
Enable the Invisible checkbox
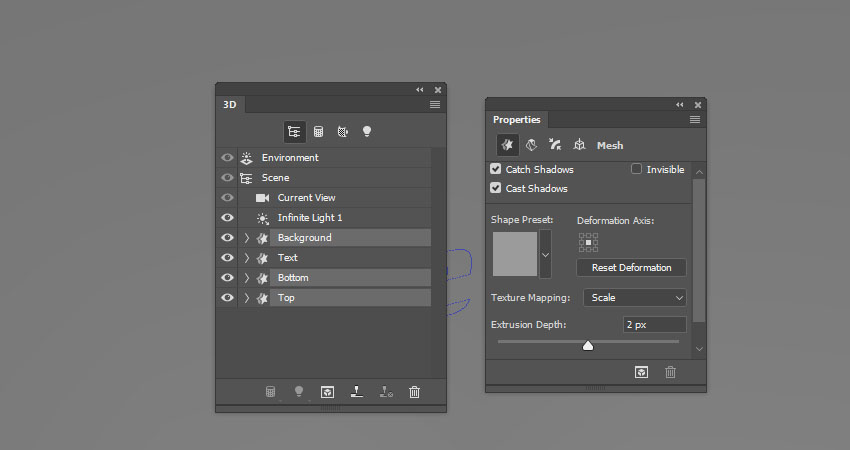tap(636, 169)
